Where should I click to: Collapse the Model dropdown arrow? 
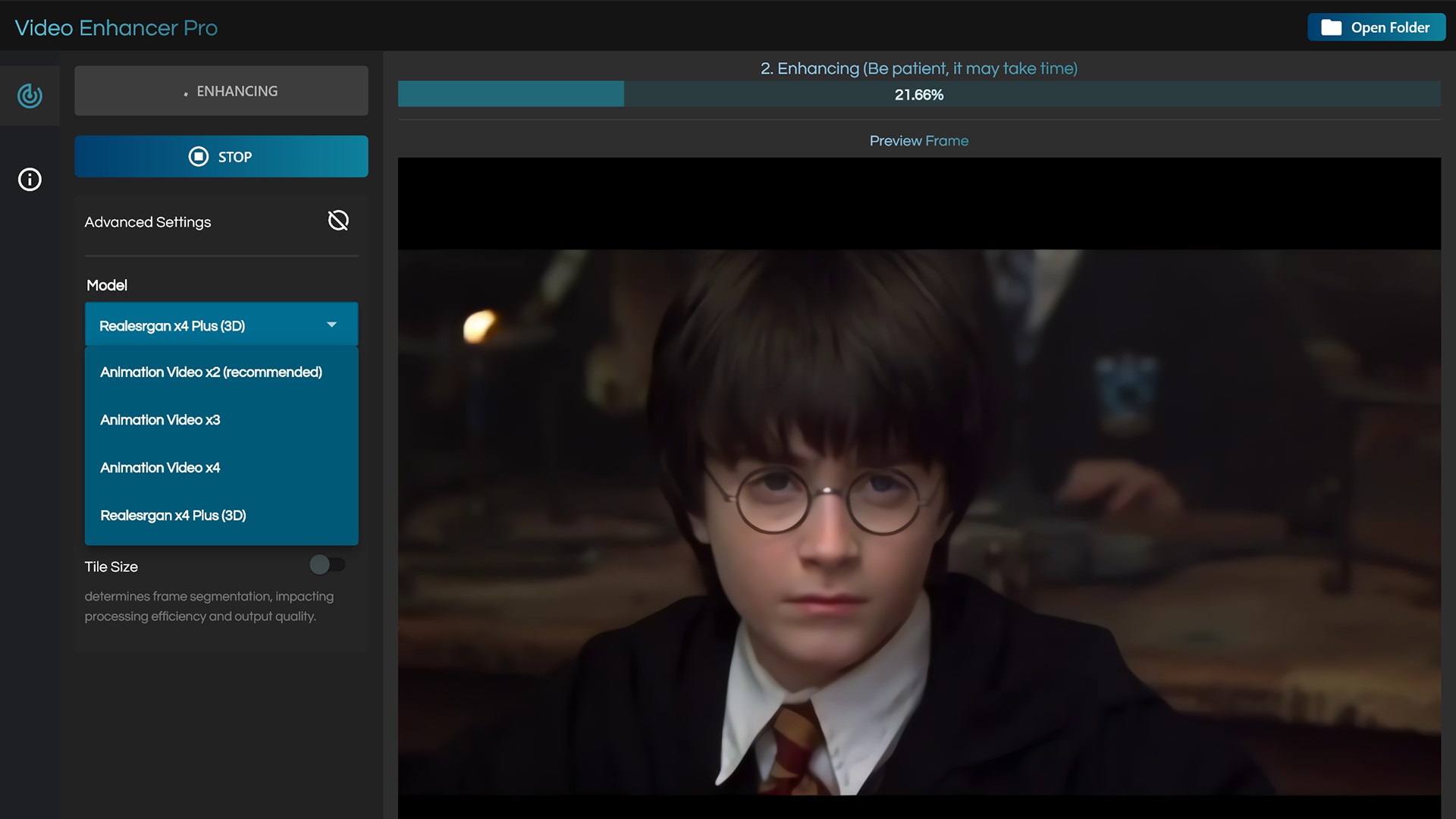pos(331,325)
